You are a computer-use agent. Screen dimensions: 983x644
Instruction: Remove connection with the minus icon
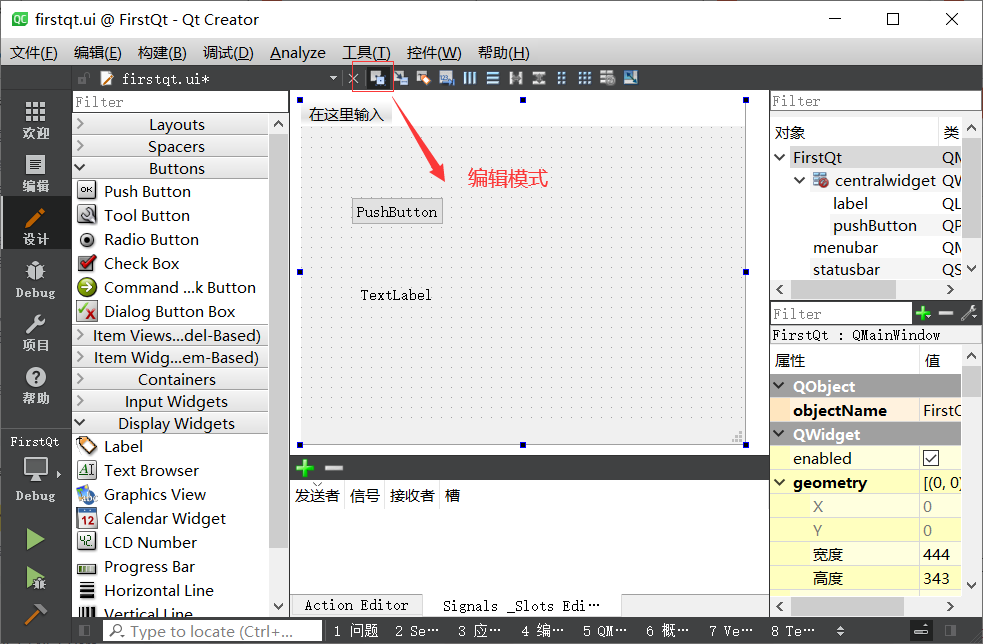[334, 468]
